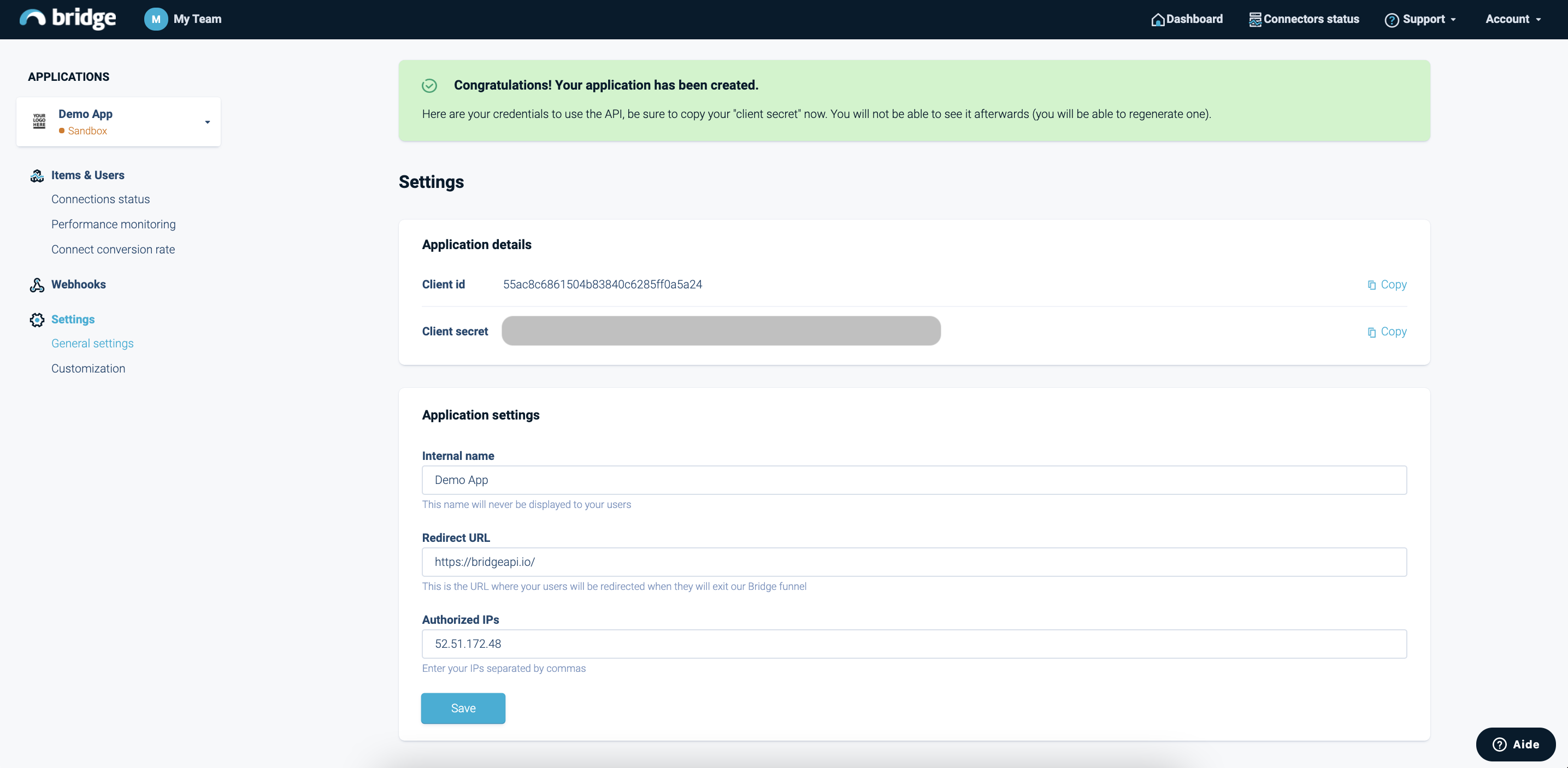Click the Connectors status icon
1568x768 pixels.
pos(1254,20)
